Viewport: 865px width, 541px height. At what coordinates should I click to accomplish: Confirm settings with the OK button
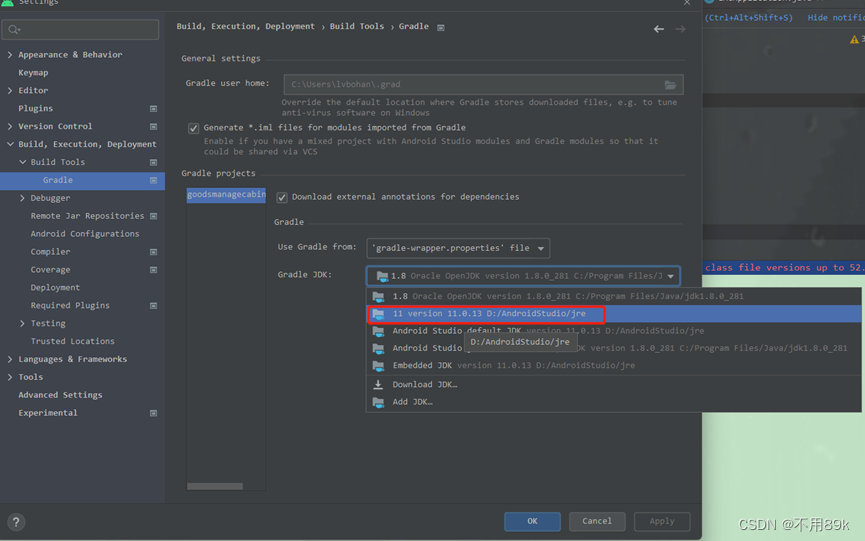tap(532, 521)
